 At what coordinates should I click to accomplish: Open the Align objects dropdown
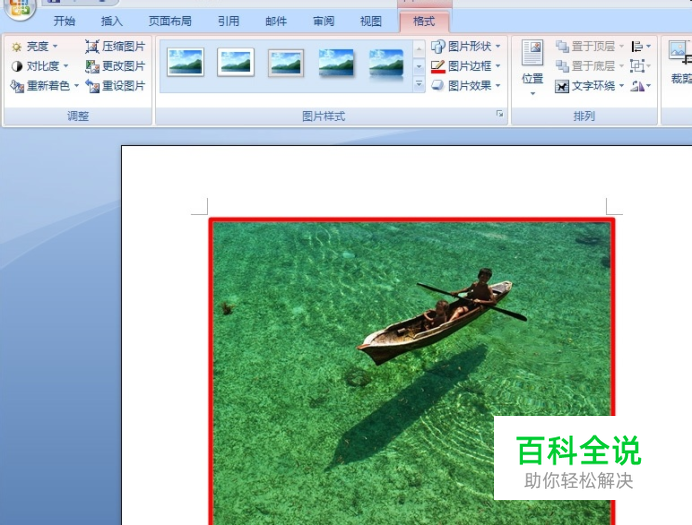point(641,46)
